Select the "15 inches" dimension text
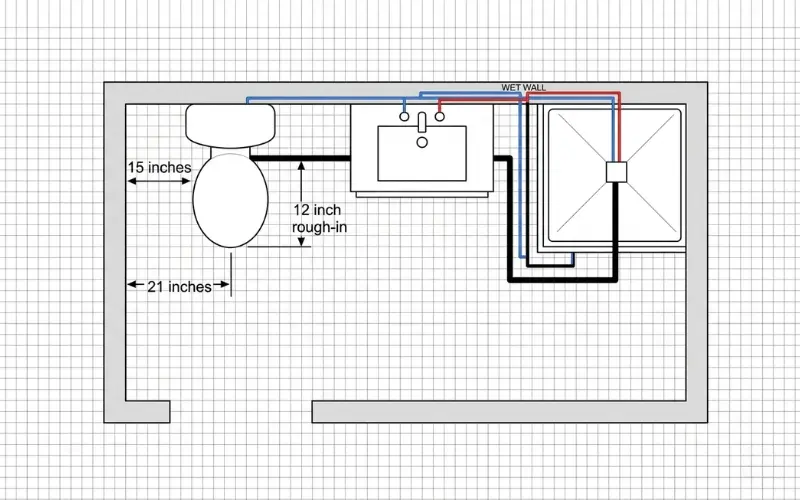The width and height of the screenshot is (800, 500). coord(159,167)
